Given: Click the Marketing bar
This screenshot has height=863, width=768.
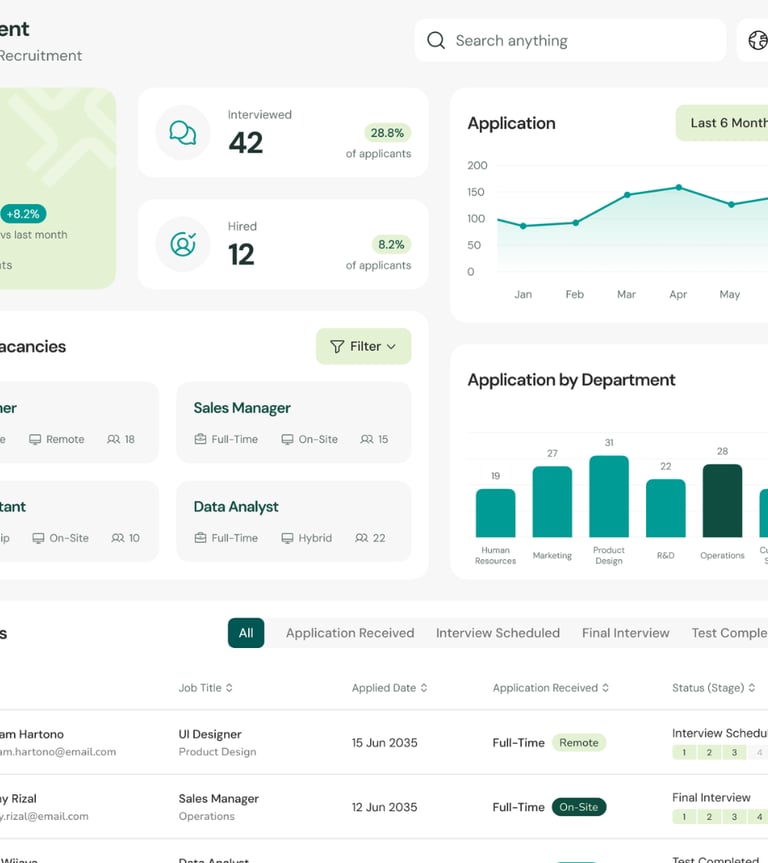Looking at the screenshot, I should tap(552, 501).
